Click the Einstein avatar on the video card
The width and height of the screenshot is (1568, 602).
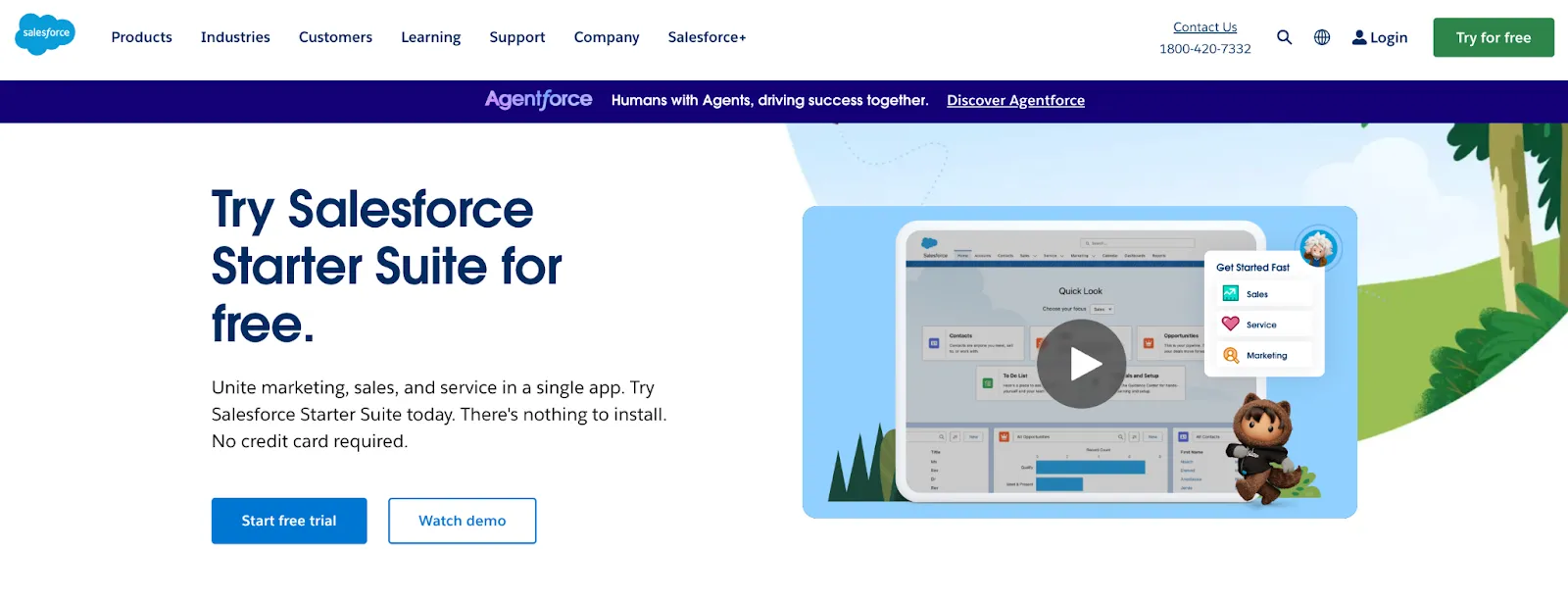pyautogui.click(x=1318, y=247)
